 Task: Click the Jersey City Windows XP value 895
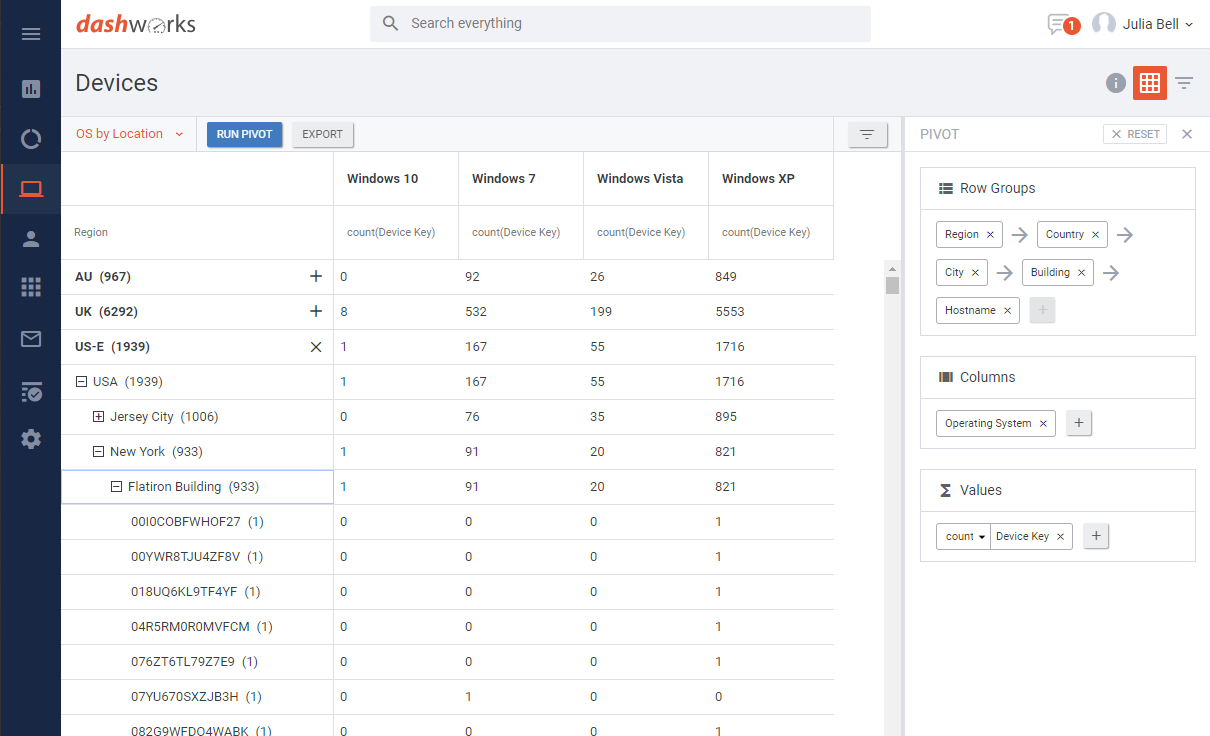click(x=726, y=417)
